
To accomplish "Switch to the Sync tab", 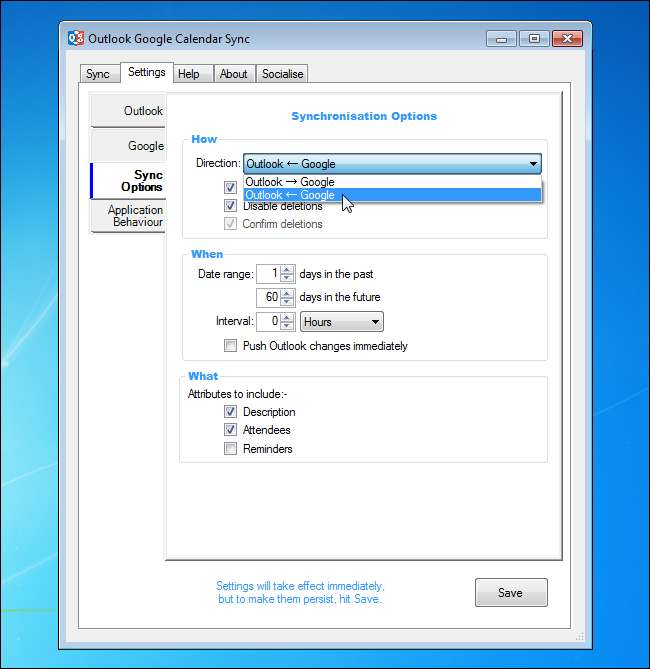I will click(x=99, y=74).
